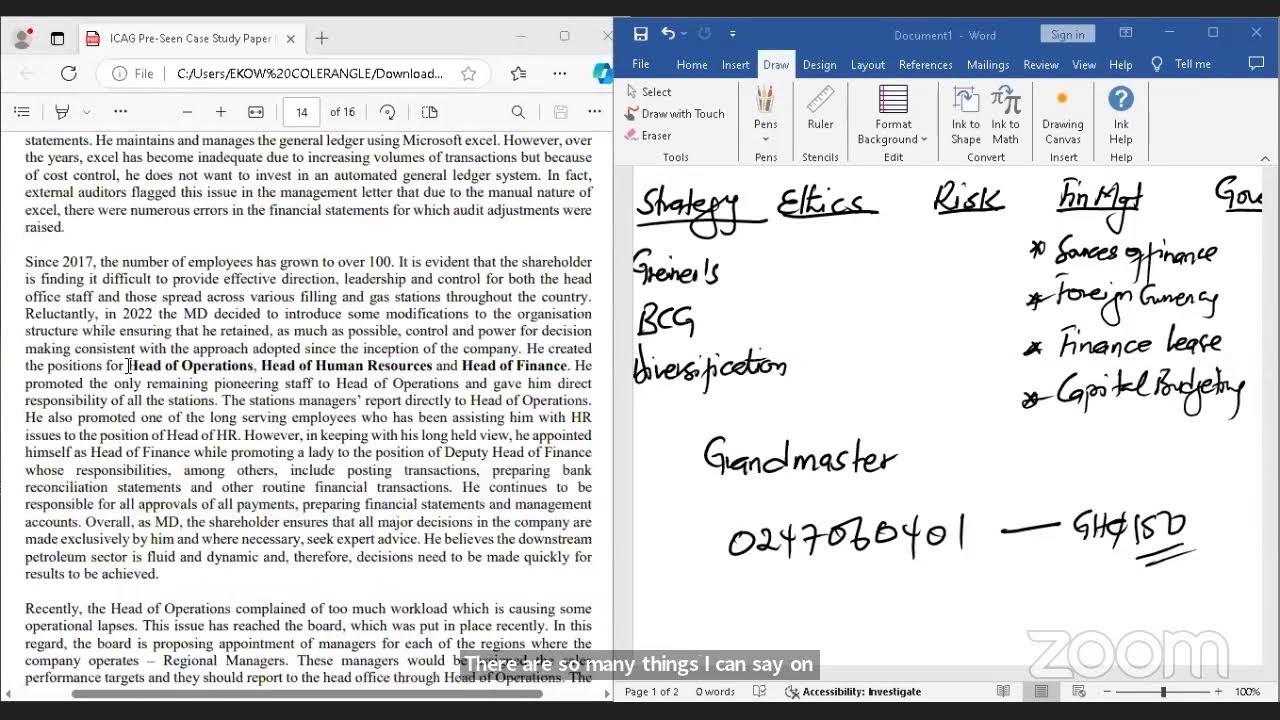
Task: Convert ink using Ink to Shape
Action: click(x=965, y=115)
